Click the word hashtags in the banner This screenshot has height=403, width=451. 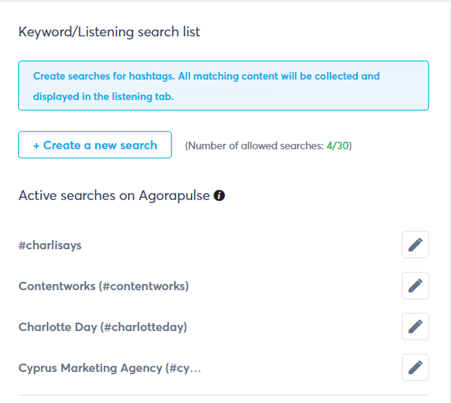(152, 76)
